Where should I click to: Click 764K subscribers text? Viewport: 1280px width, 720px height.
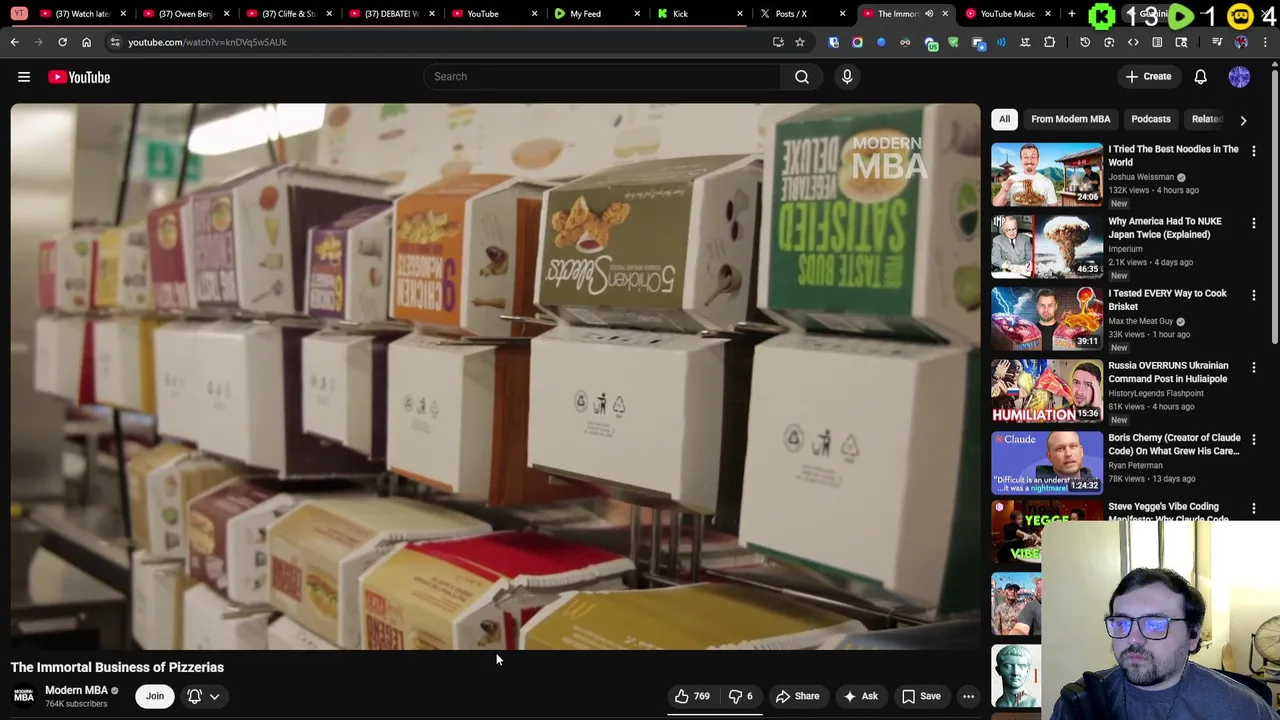(76, 704)
